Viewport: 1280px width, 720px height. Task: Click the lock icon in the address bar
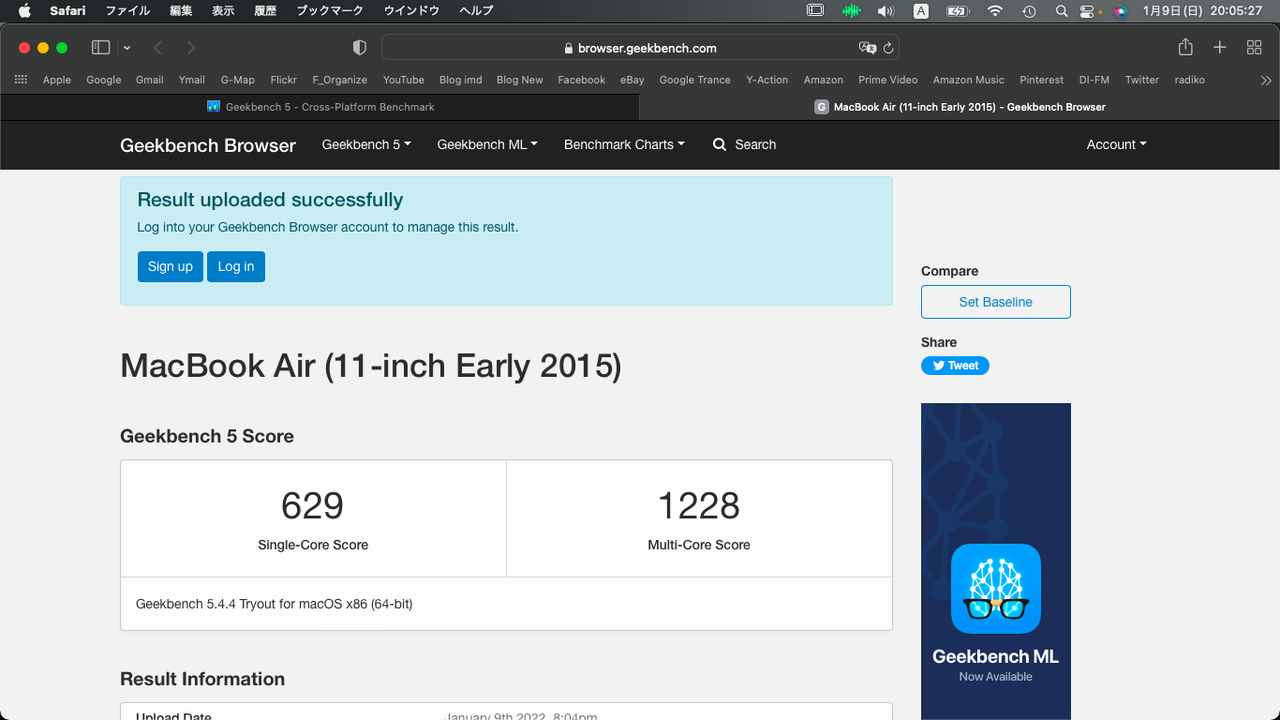click(x=569, y=48)
